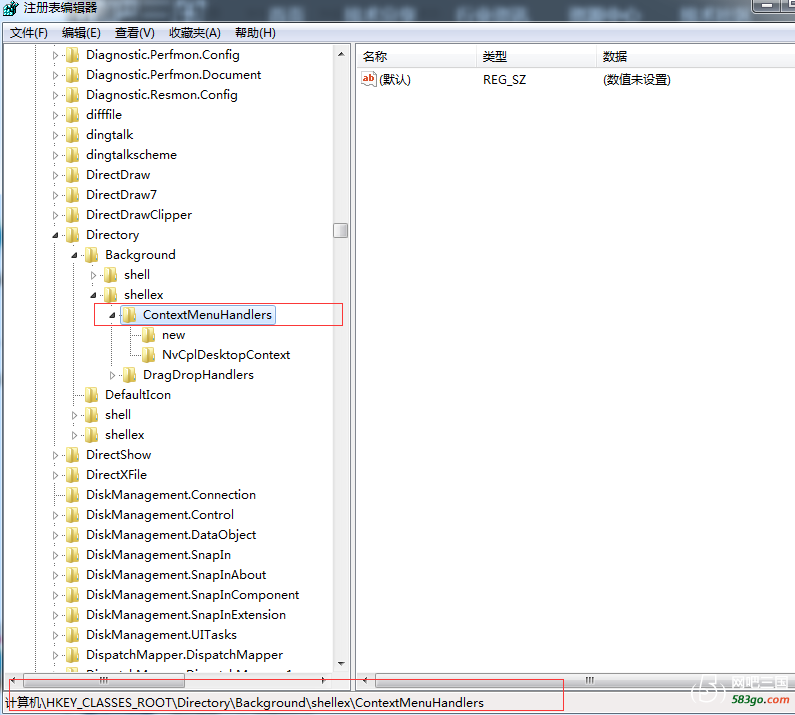This screenshot has height=715, width=795.
Task: Click the tree pane vertical scrollbar thumb
Action: (341, 230)
